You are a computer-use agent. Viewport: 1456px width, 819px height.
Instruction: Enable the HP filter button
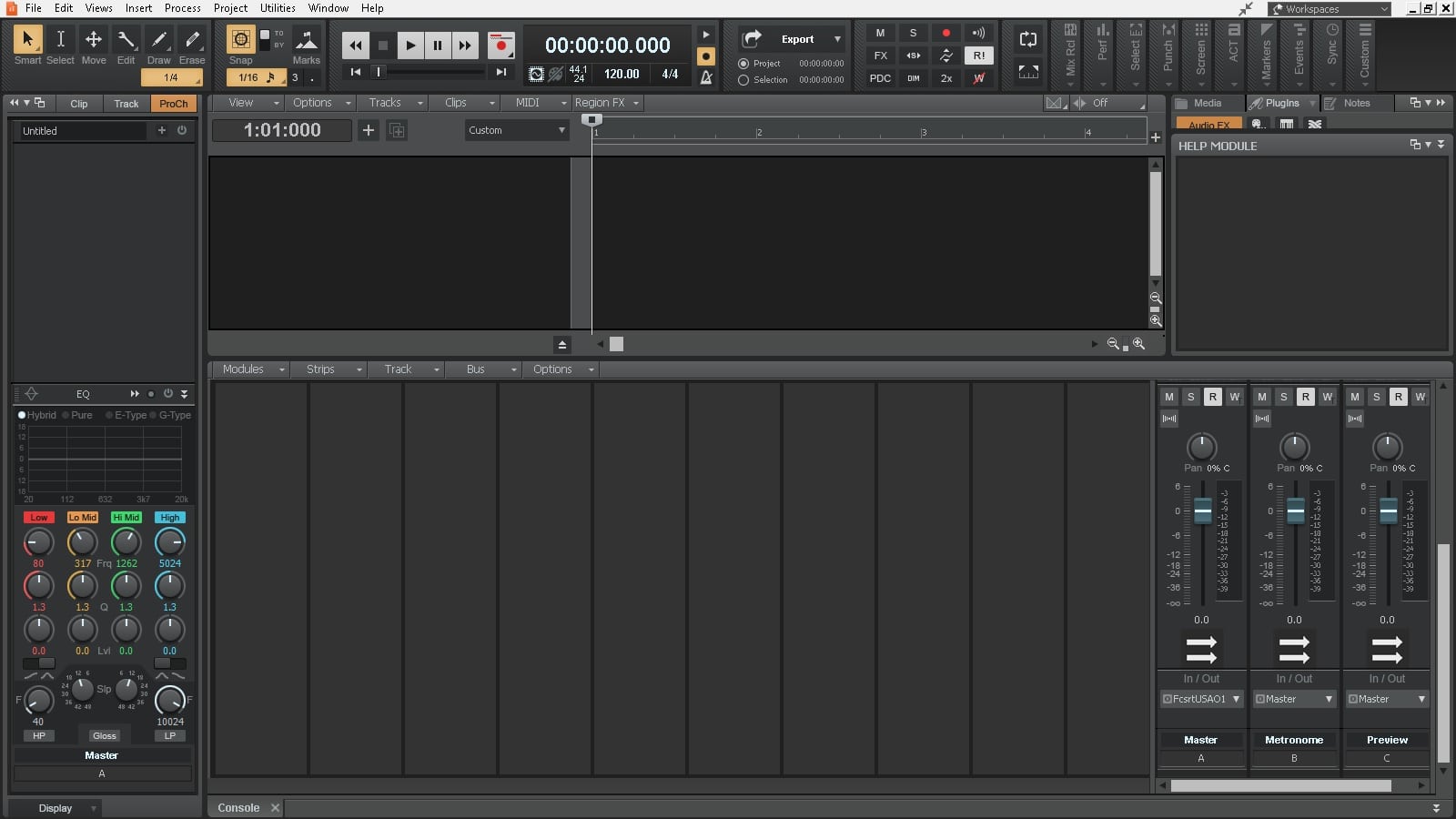click(x=39, y=735)
